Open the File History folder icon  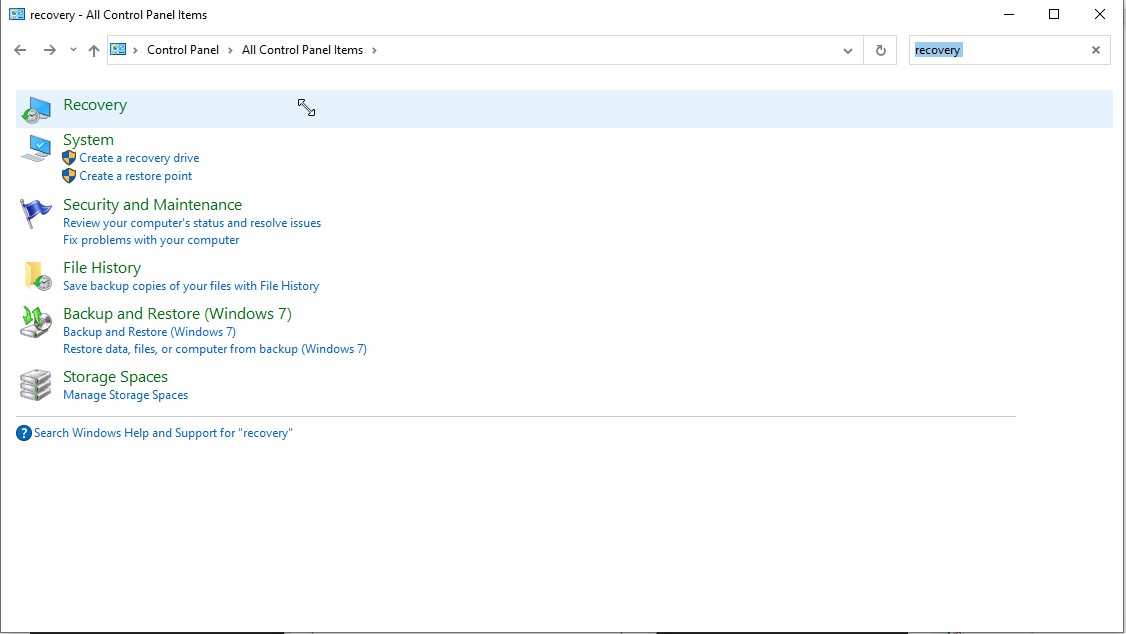click(36, 276)
